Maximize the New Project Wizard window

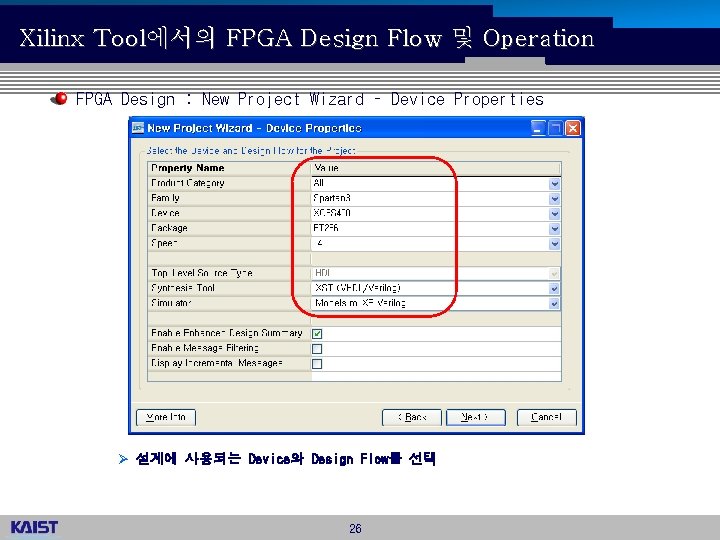click(555, 128)
